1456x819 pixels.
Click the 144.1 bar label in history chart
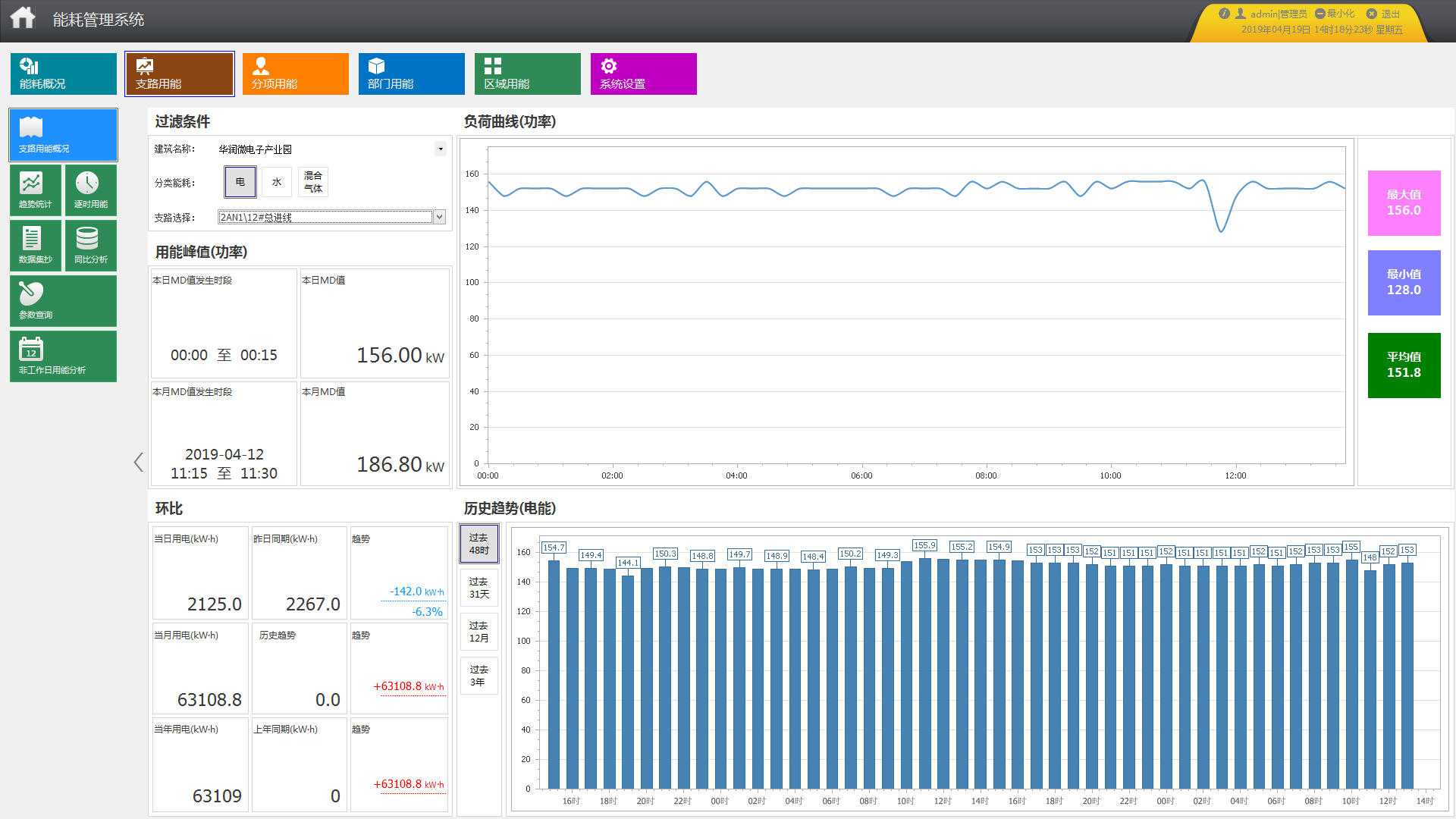click(x=628, y=563)
